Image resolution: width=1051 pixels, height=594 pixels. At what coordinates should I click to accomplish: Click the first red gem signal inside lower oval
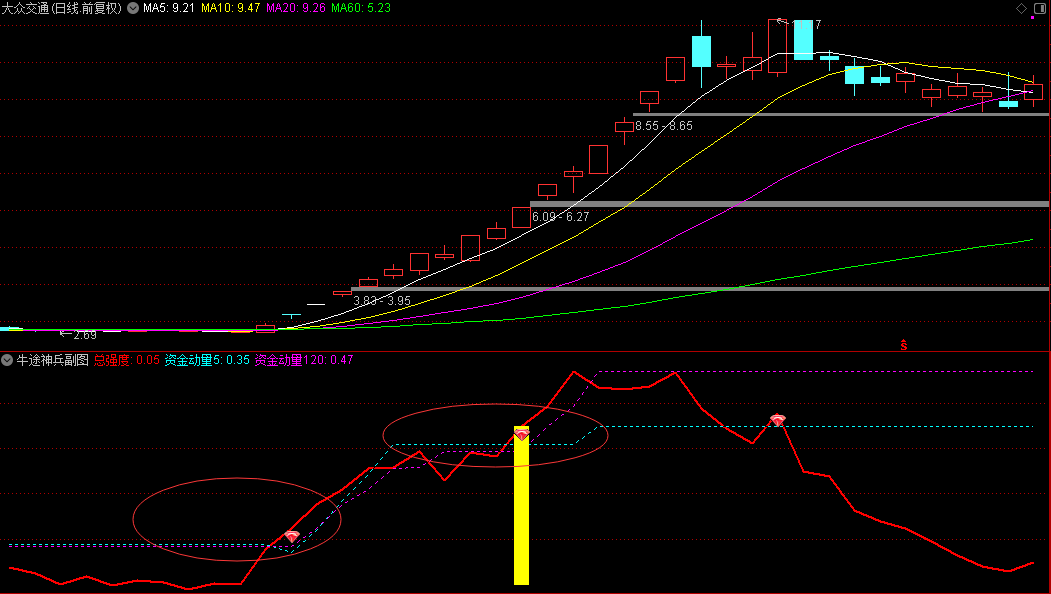pos(292,536)
